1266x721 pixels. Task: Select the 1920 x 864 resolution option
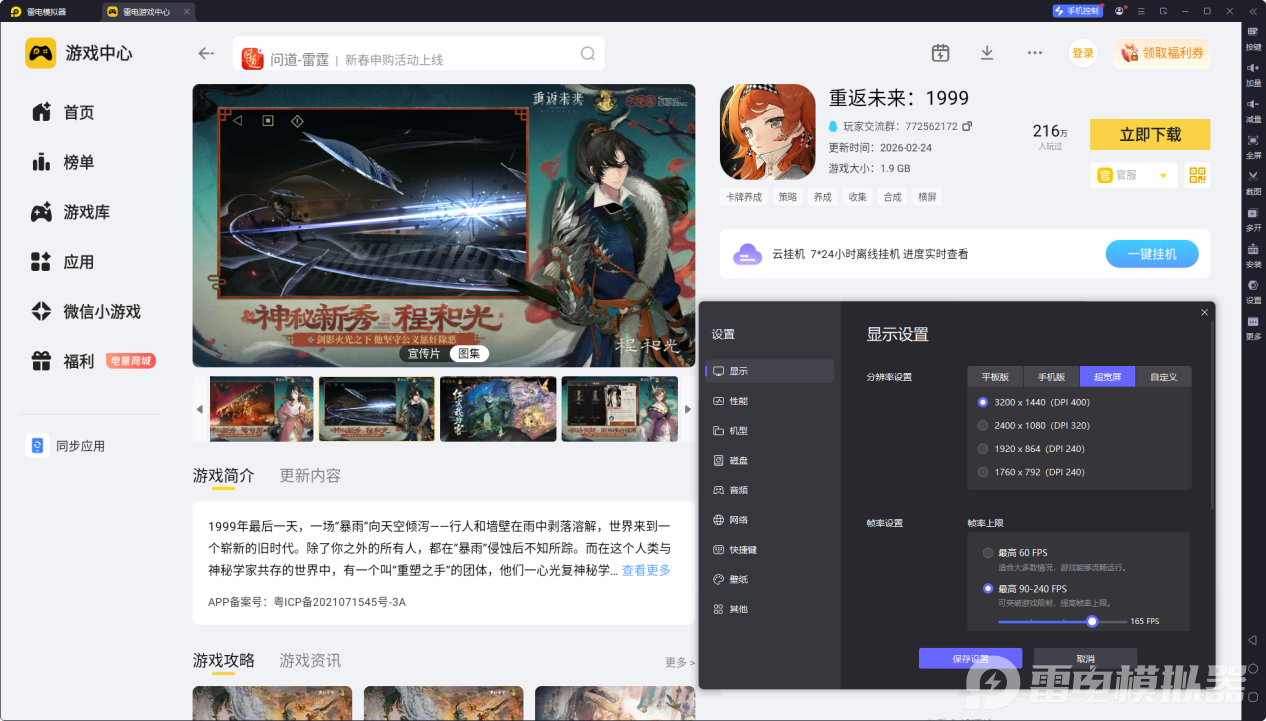tap(983, 449)
